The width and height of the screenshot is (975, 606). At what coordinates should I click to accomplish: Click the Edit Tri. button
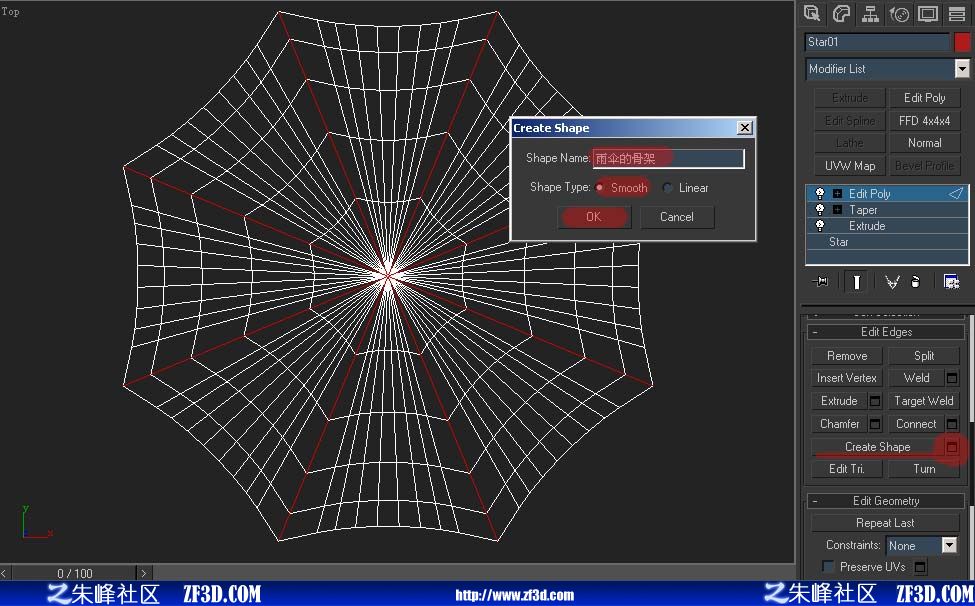(x=847, y=469)
